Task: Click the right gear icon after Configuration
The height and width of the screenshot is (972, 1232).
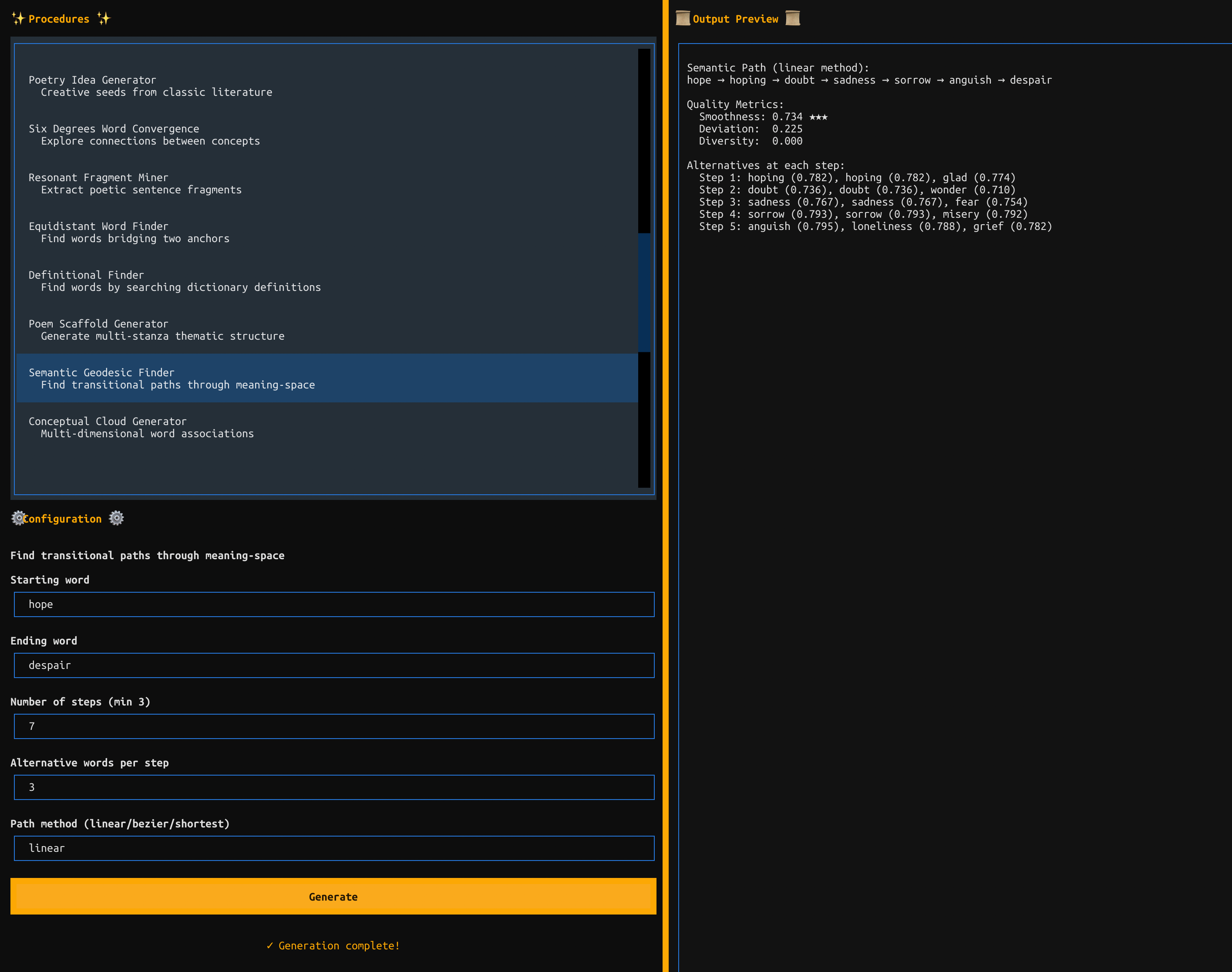Action: [x=116, y=518]
